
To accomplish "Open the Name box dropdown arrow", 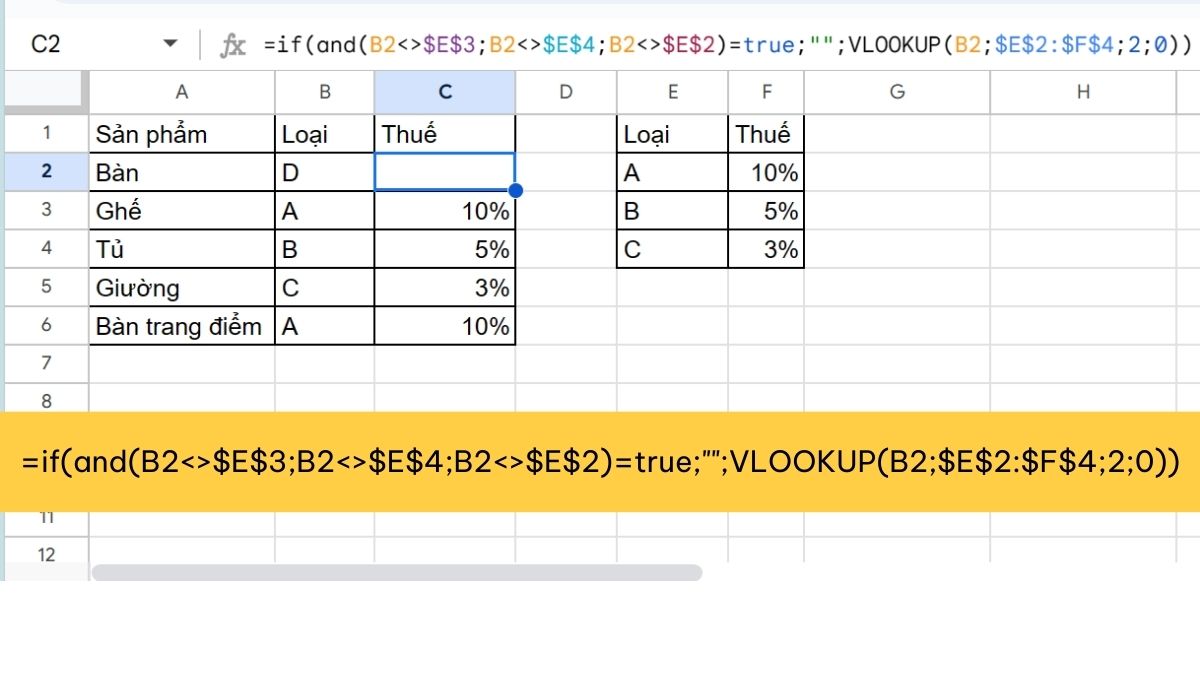I will 170,44.
